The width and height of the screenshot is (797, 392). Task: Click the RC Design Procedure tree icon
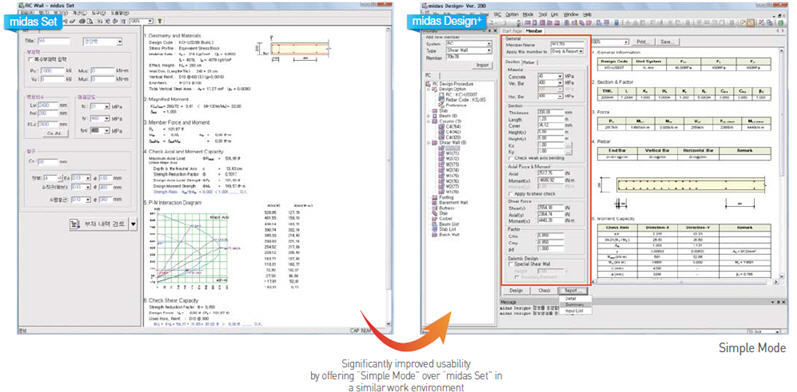pos(428,84)
